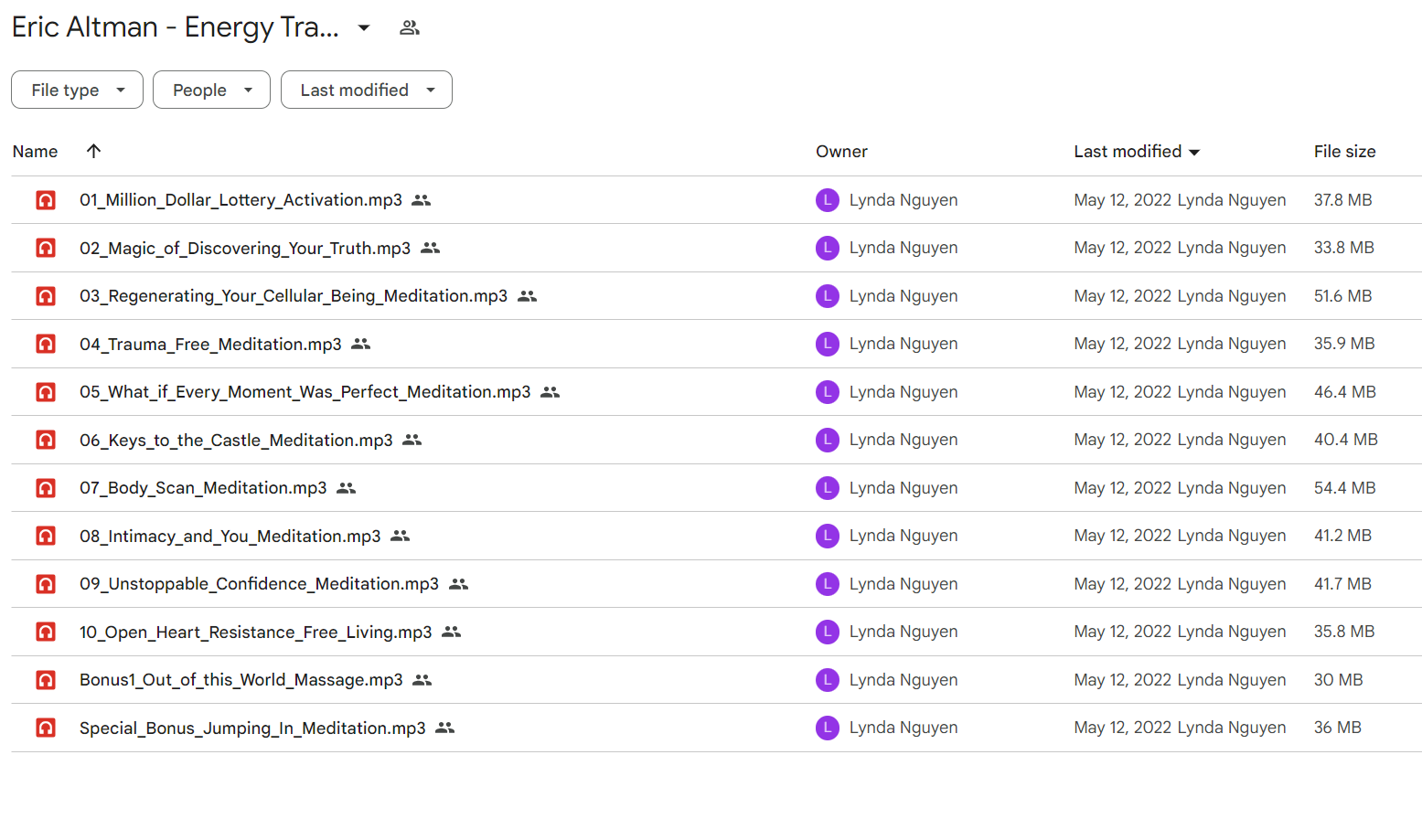The width and height of the screenshot is (1422, 840).
Task: Click the 46.4 MB file size cell
Action: (1344, 392)
